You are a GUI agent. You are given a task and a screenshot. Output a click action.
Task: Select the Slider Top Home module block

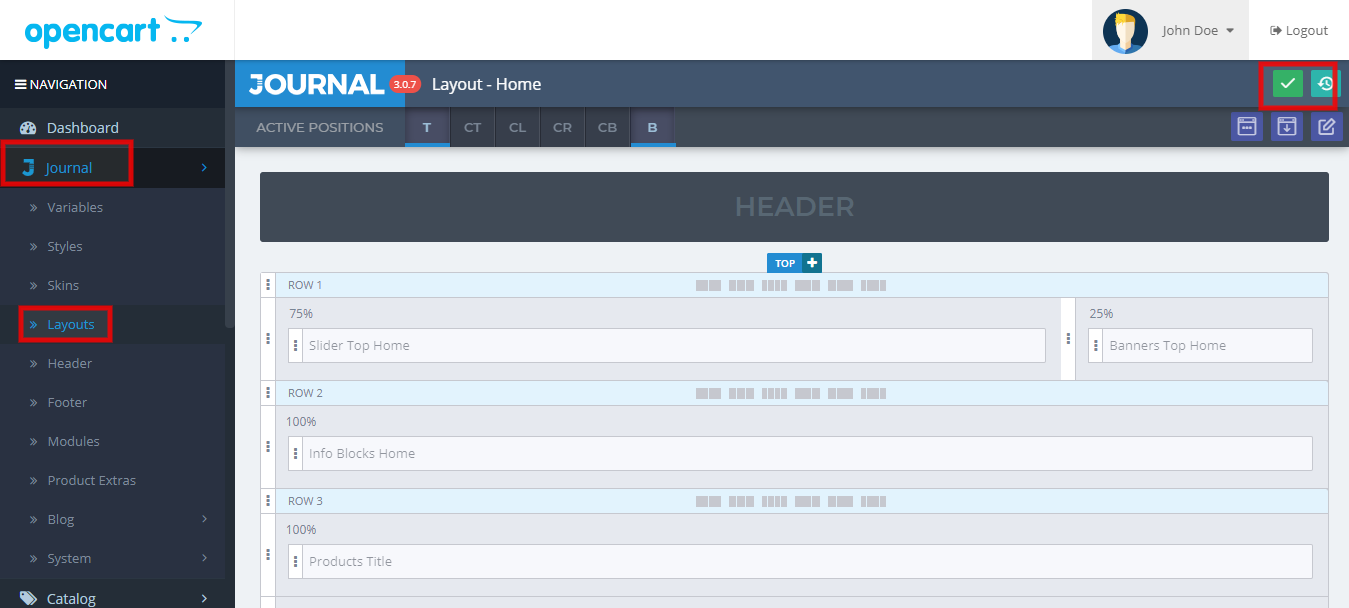[x=667, y=346]
